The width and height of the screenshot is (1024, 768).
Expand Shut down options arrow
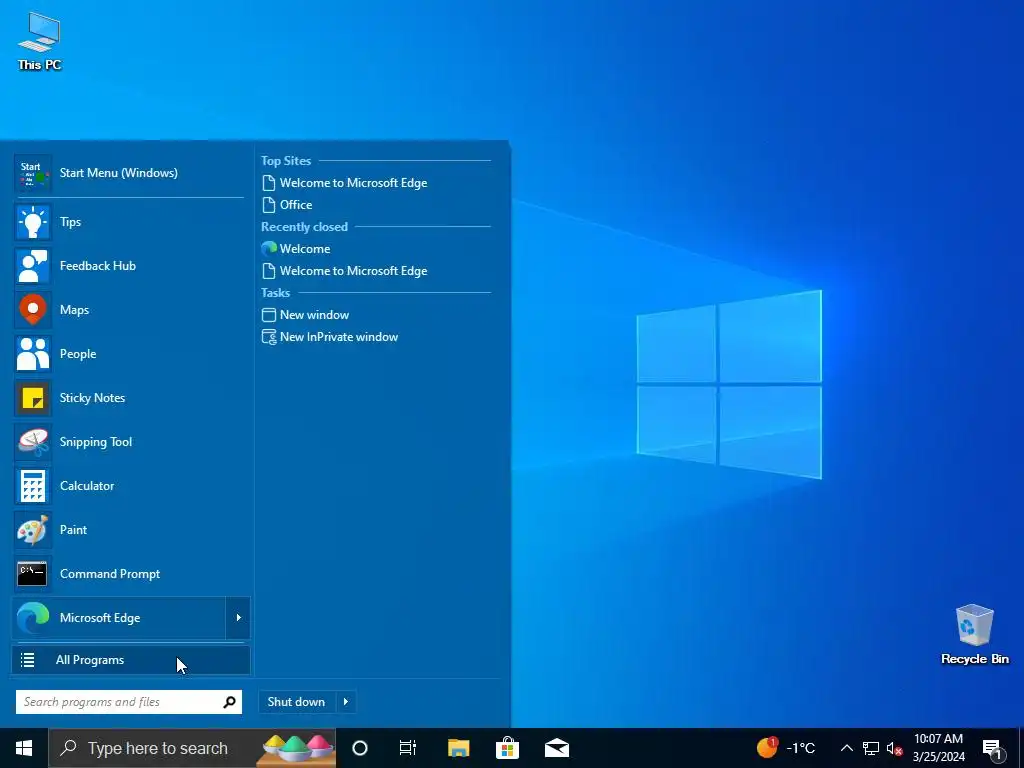tap(345, 702)
